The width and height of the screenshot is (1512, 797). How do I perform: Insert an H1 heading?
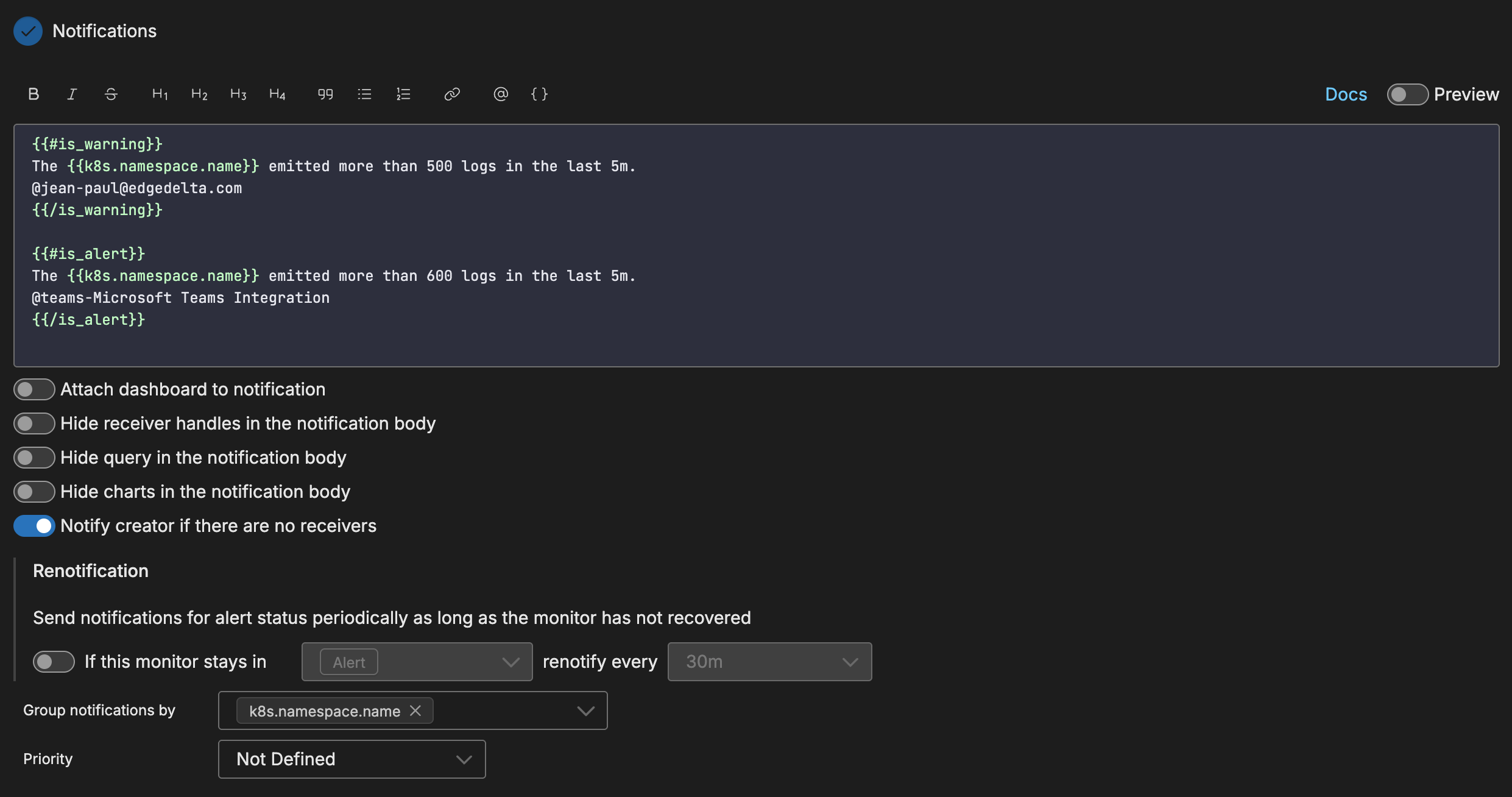tap(159, 94)
